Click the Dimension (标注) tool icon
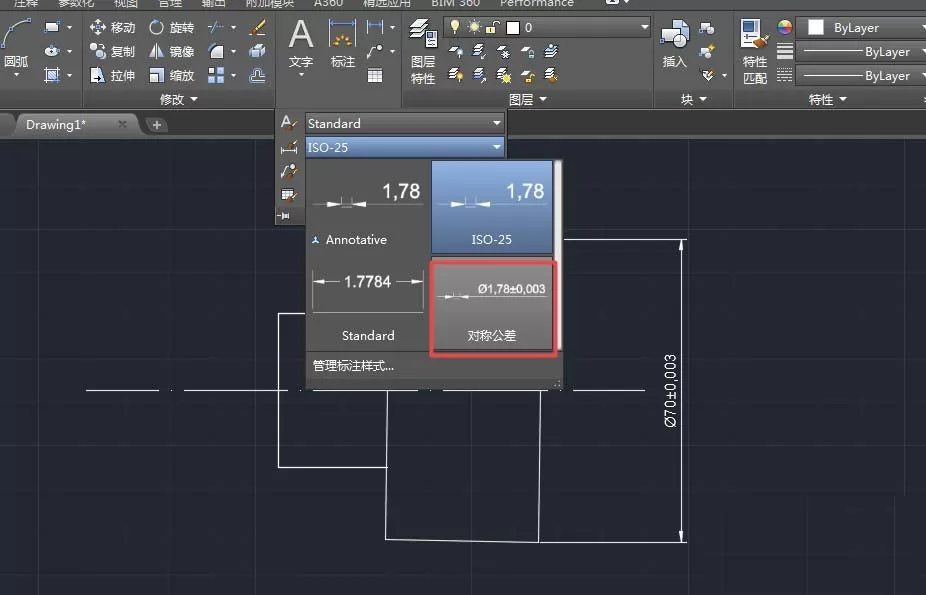This screenshot has height=595, width=926. [343, 35]
